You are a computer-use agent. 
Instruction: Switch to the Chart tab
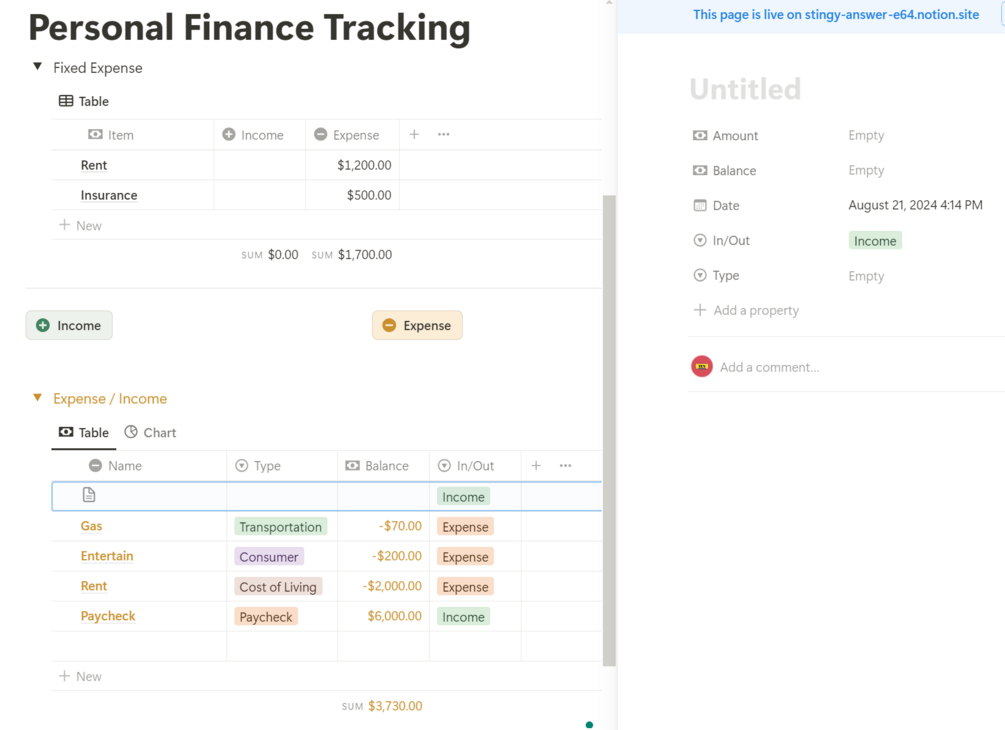click(150, 432)
